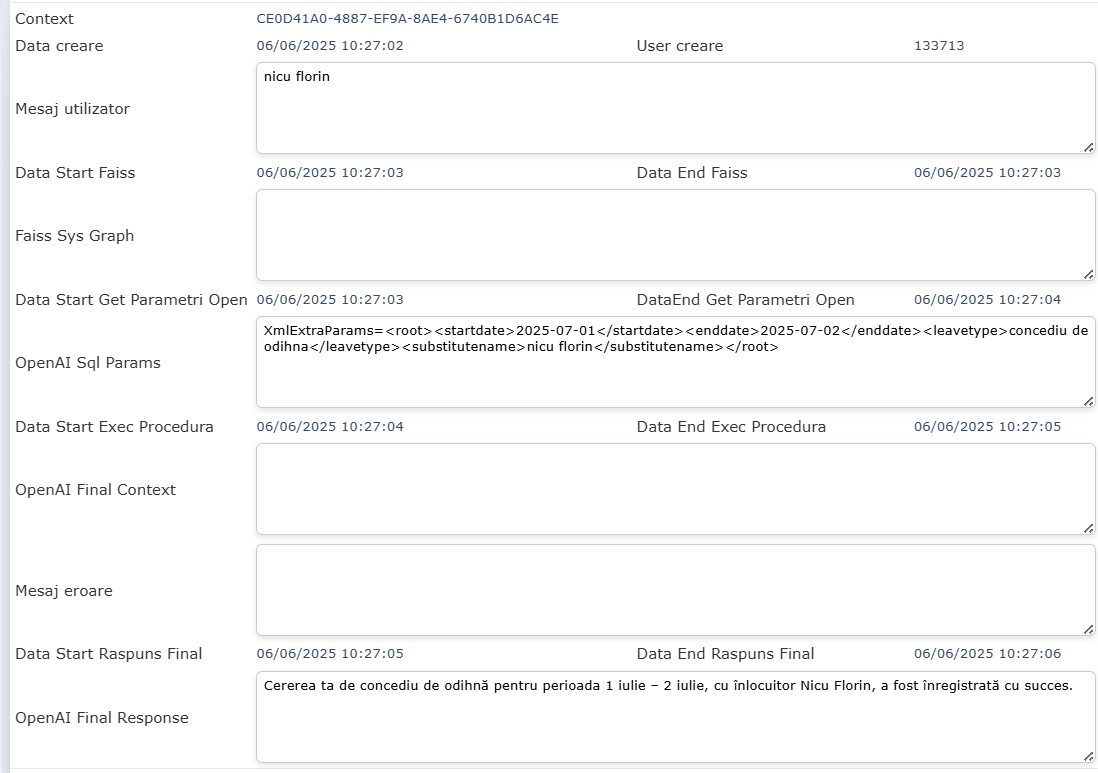
Task: Click the User creare value 133713
Action: tap(939, 46)
